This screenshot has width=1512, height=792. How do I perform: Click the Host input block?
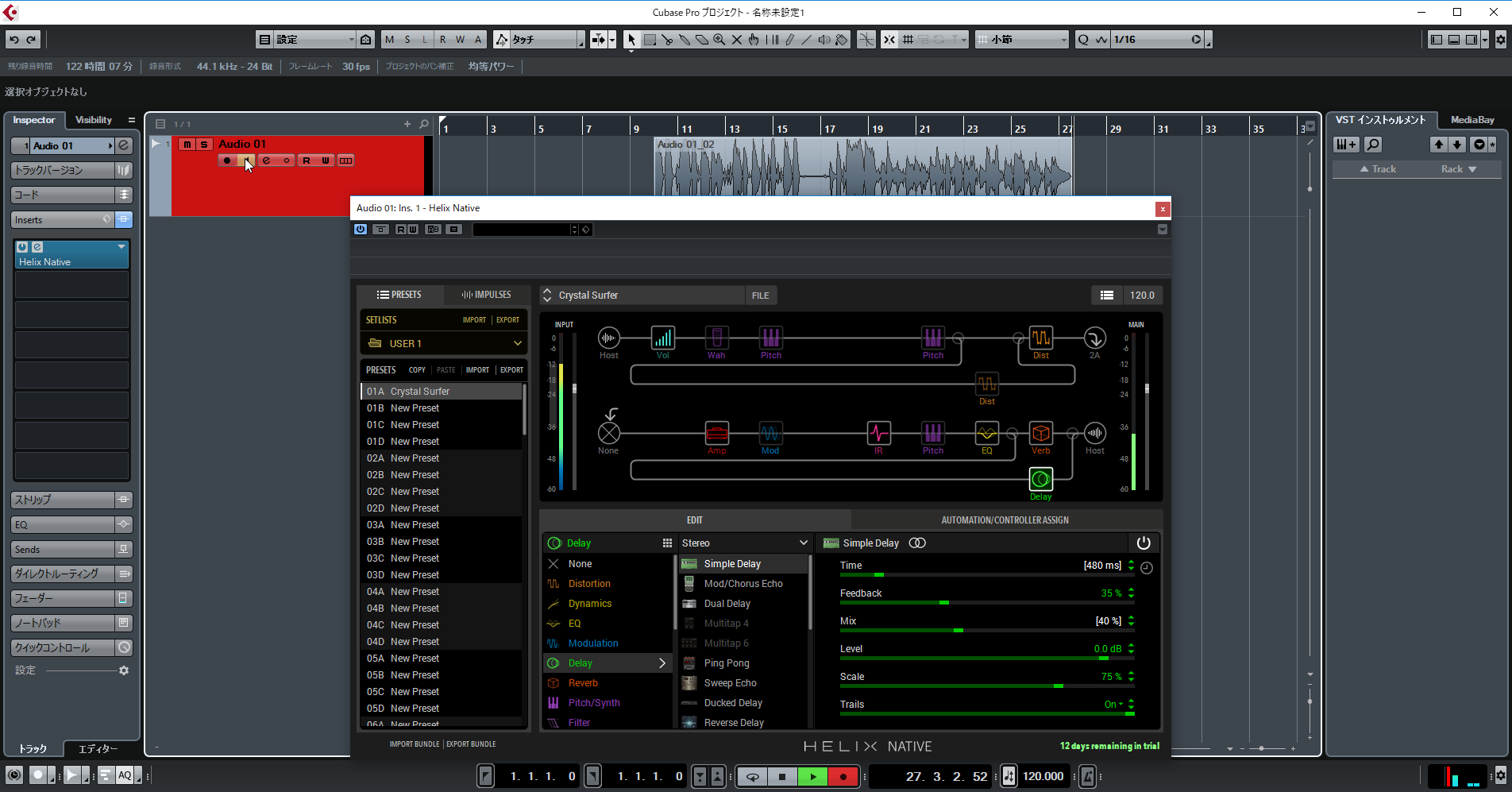coord(608,338)
